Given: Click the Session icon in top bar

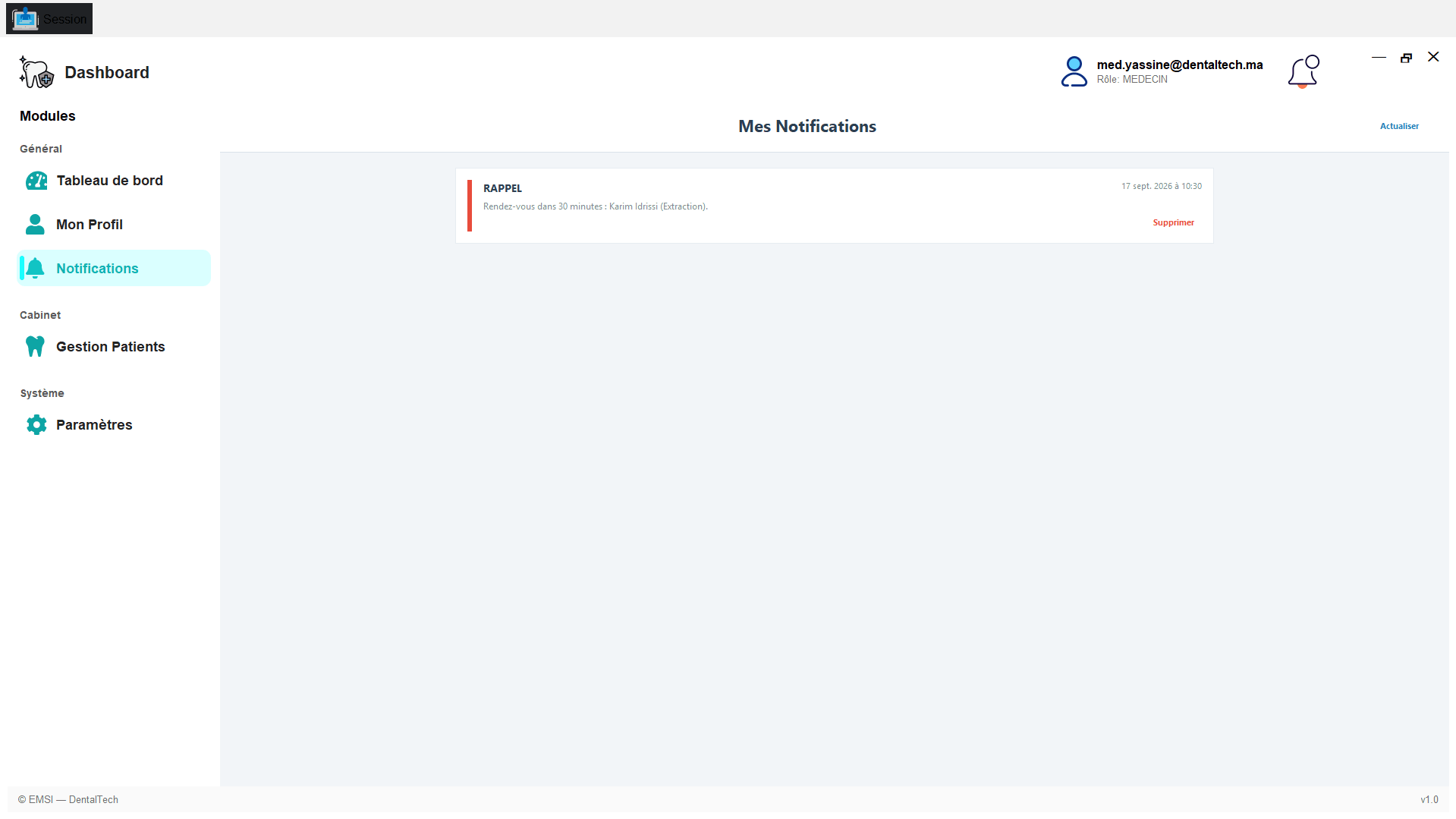Looking at the screenshot, I should [25, 19].
